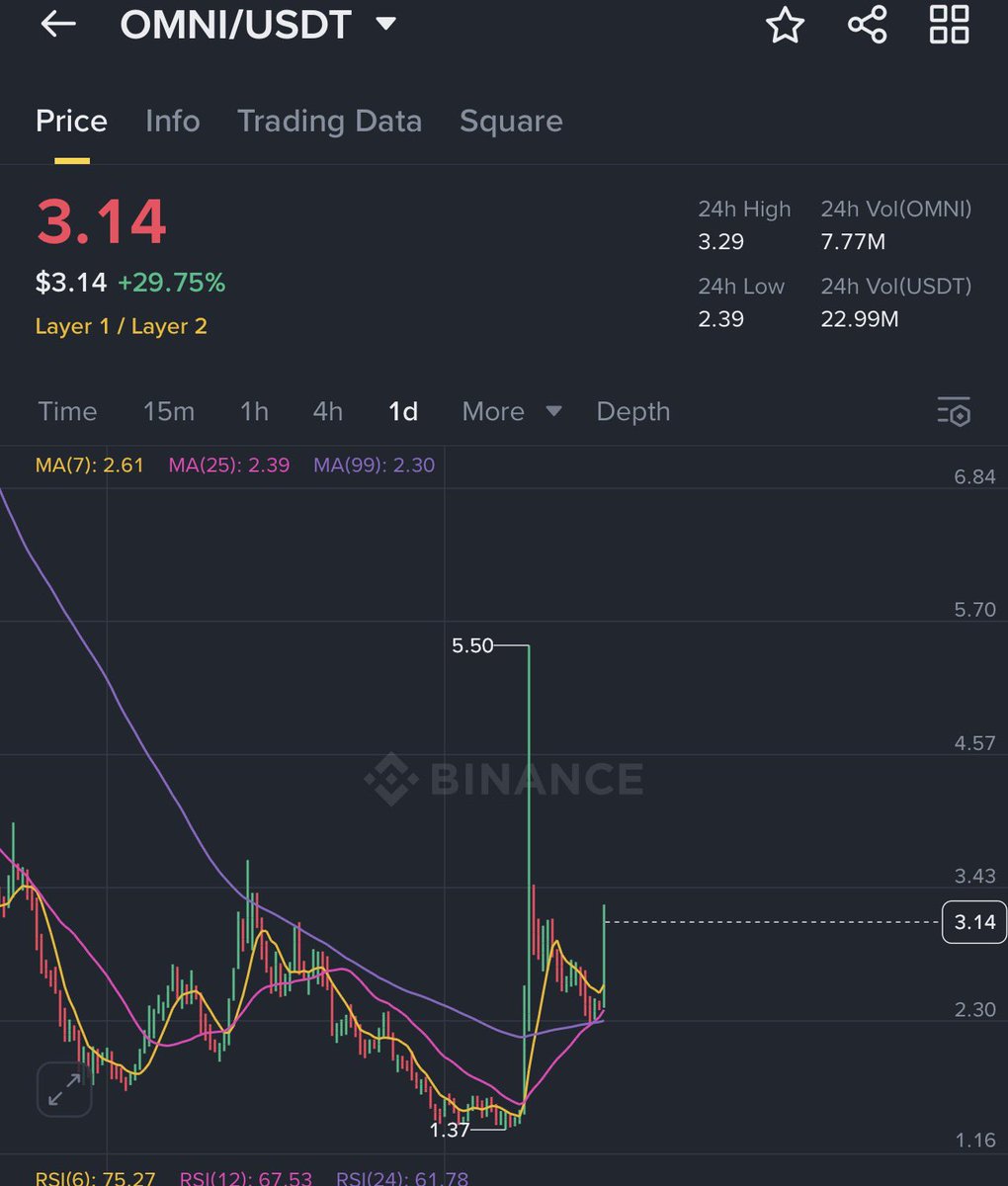Open the Square tab
The height and width of the screenshot is (1186, 1008).
[511, 121]
